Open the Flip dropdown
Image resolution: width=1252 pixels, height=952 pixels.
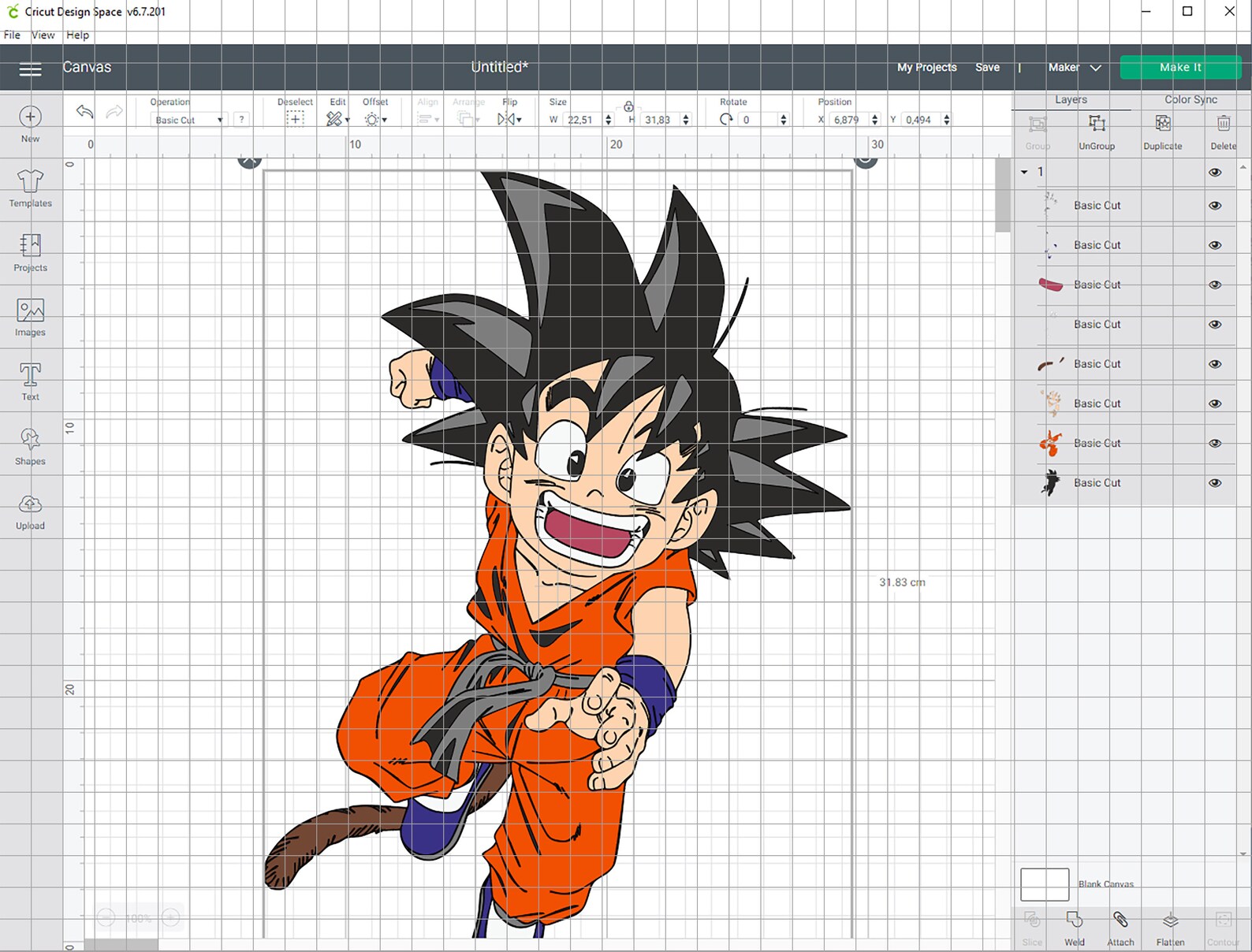[x=509, y=119]
